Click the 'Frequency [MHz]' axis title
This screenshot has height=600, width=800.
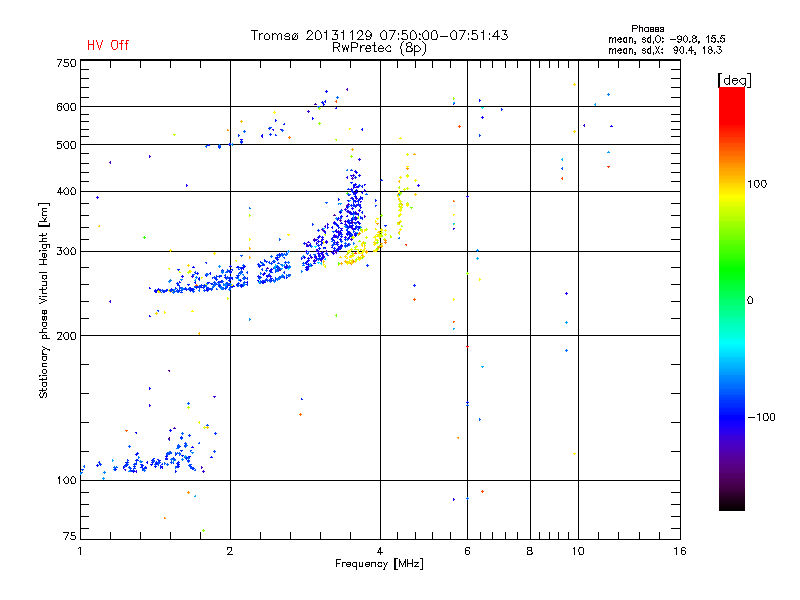[379, 564]
